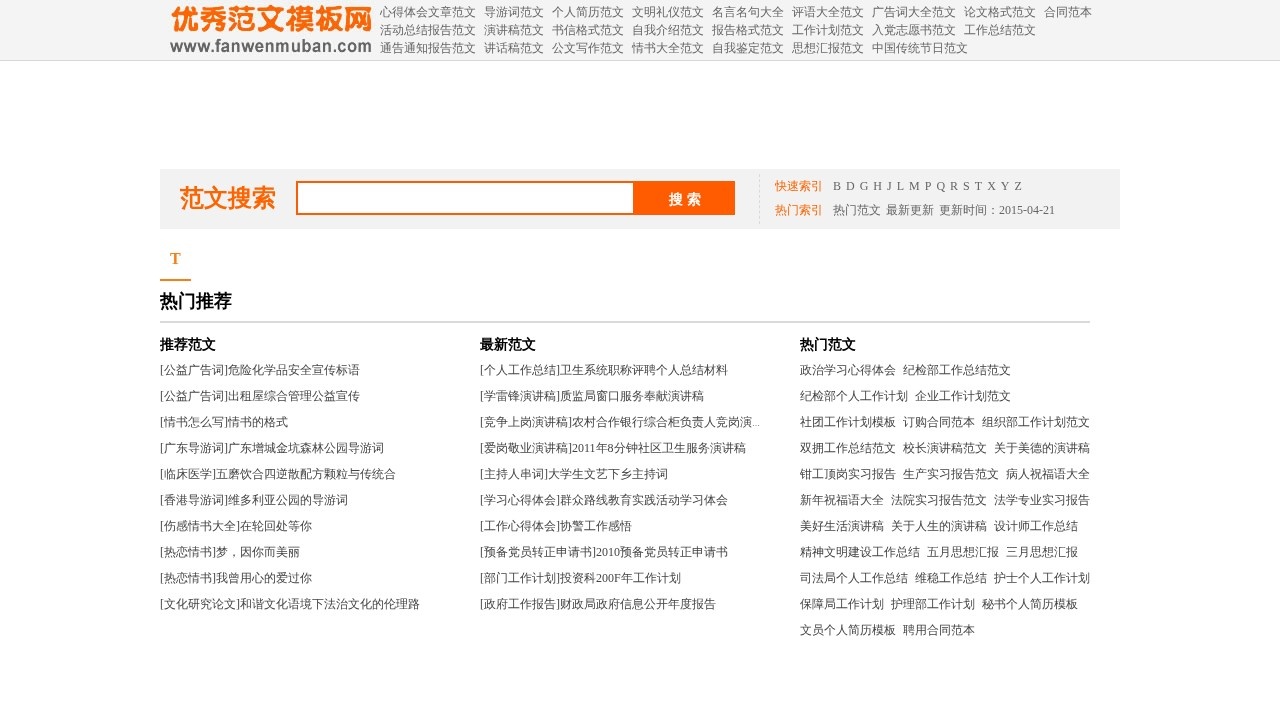
Task: Open 卫生系统职称评聘个人总结材料 article
Action: (x=643, y=370)
